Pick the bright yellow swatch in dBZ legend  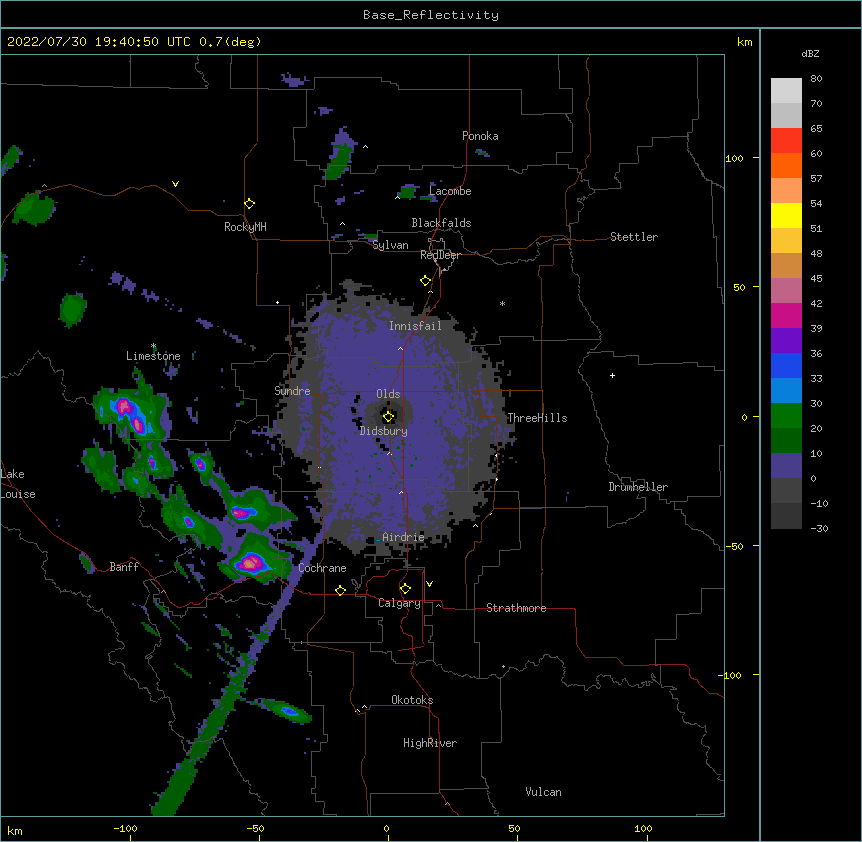click(x=786, y=215)
